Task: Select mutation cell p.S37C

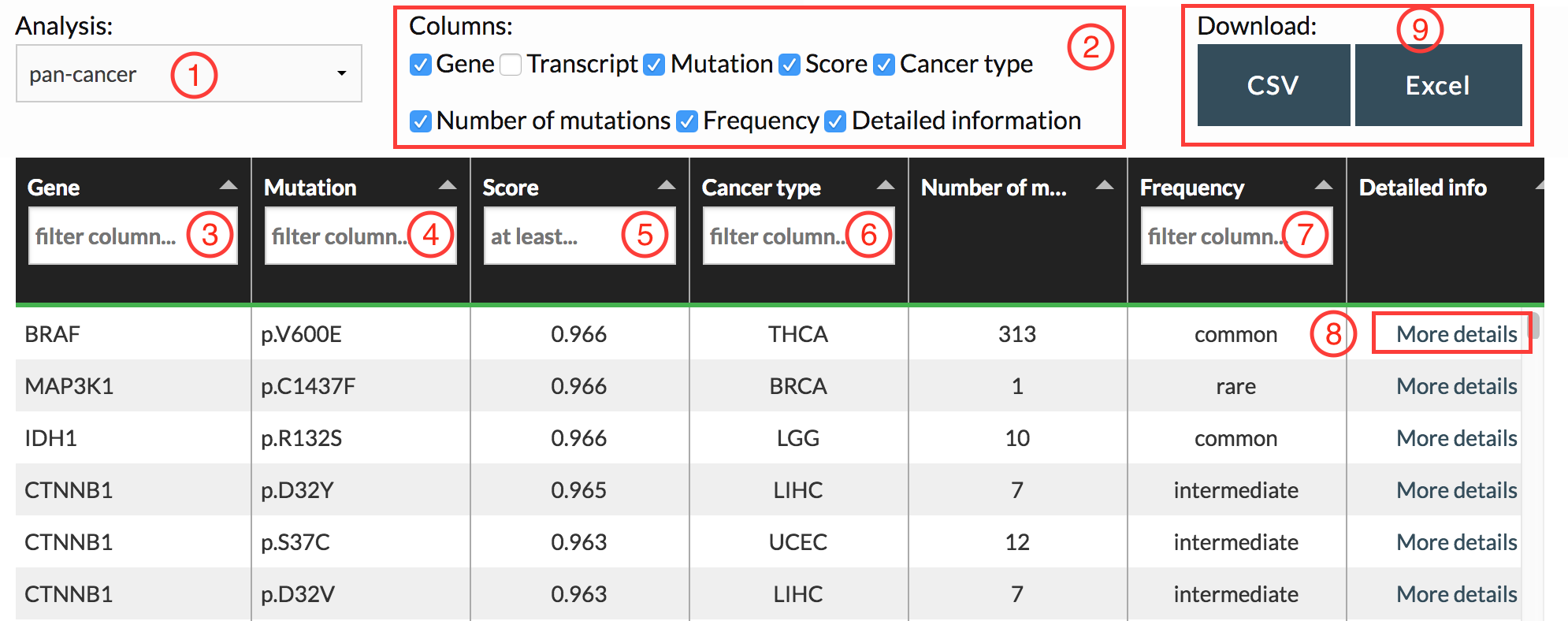Action: [x=361, y=542]
